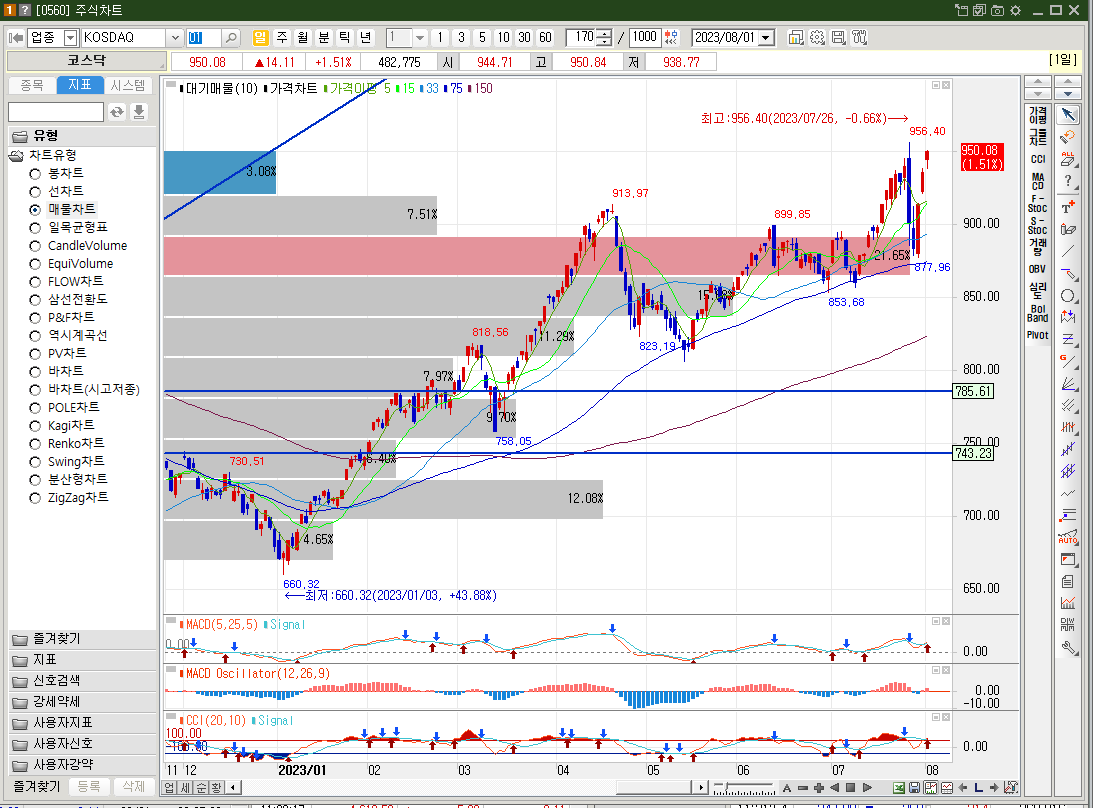Viewport: 1093px width, 808px height.
Task: Click the indicator search input field
Action: (56, 112)
